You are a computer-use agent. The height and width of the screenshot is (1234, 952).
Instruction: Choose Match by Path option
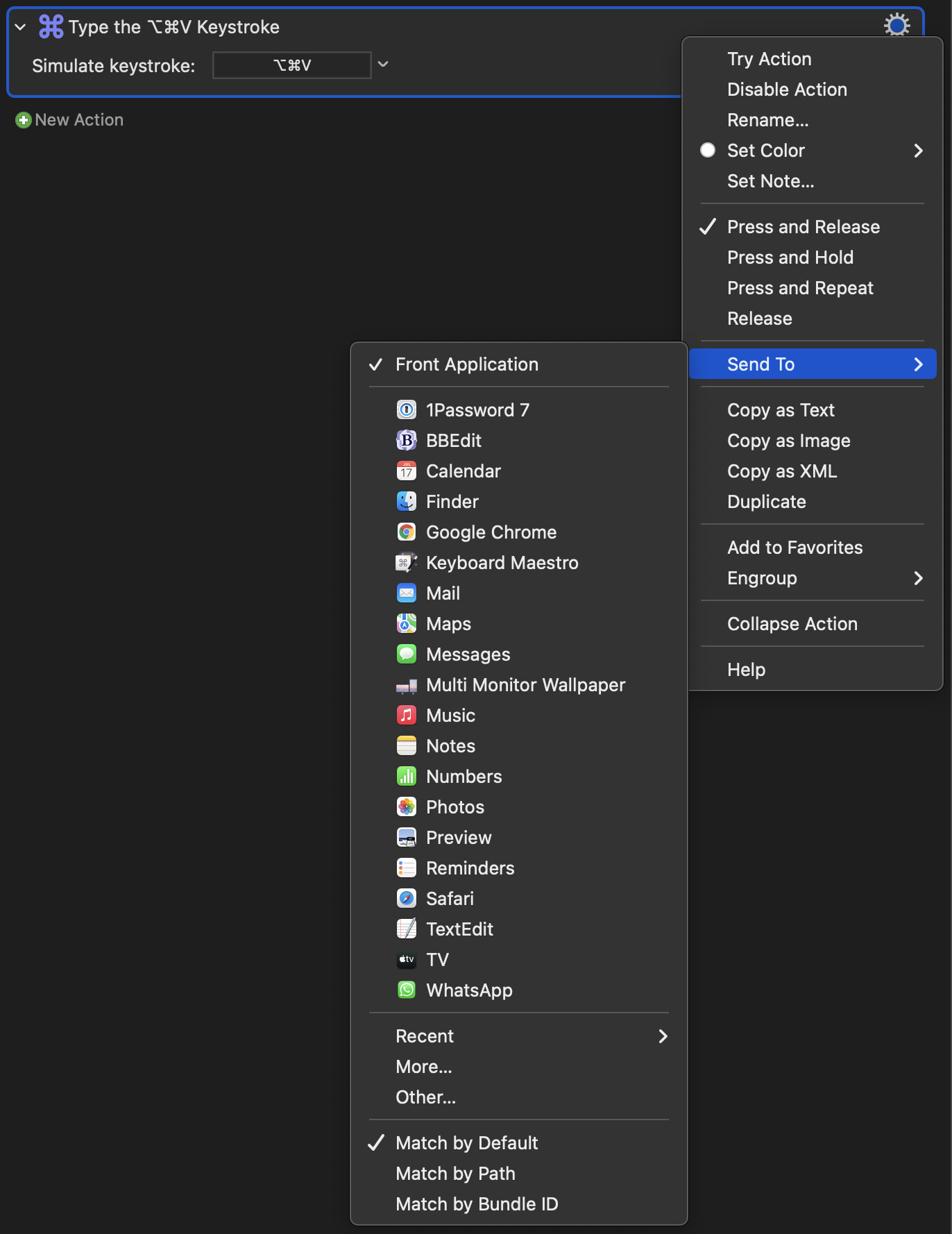tap(519, 1174)
